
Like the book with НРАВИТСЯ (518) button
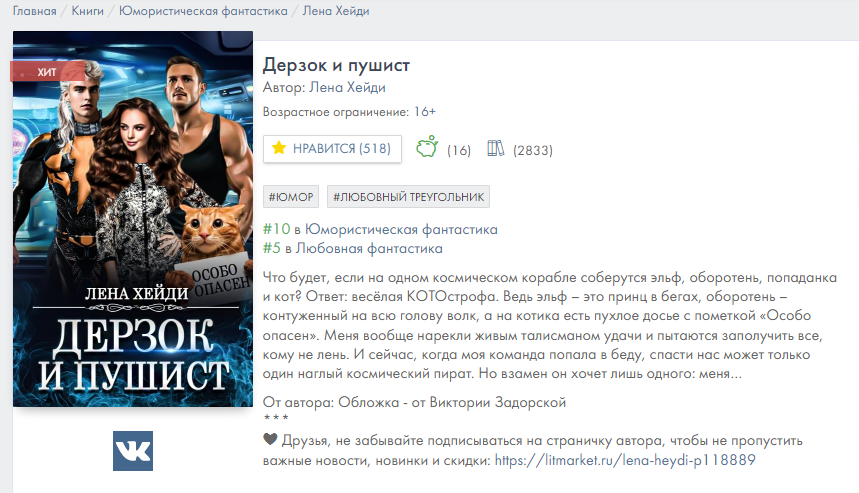[x=332, y=148]
